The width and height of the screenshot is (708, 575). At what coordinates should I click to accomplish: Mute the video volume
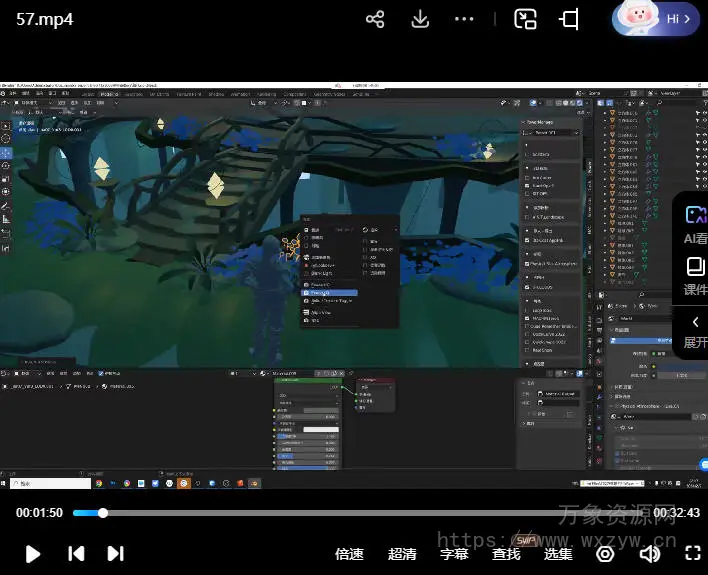650,553
